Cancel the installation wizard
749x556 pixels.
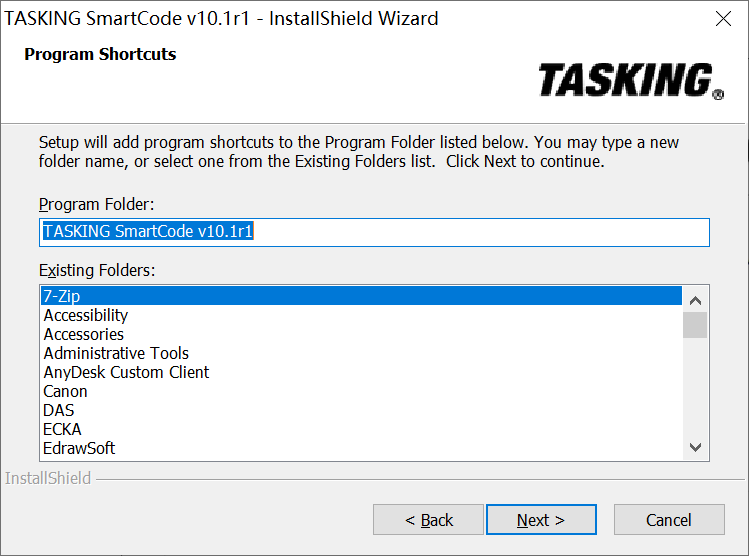pyautogui.click(x=668, y=520)
